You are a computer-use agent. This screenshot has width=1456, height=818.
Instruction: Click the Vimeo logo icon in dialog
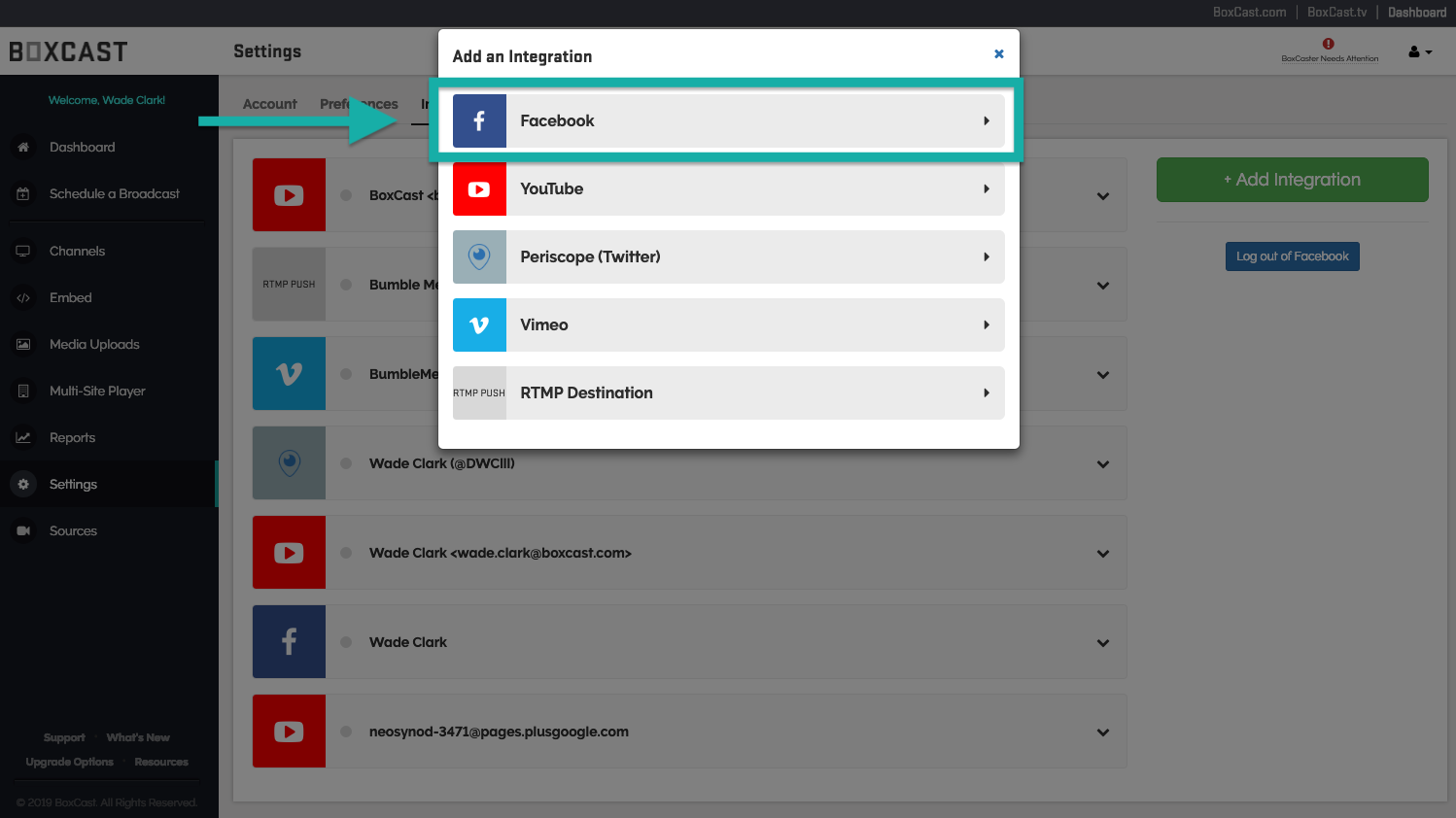click(479, 324)
